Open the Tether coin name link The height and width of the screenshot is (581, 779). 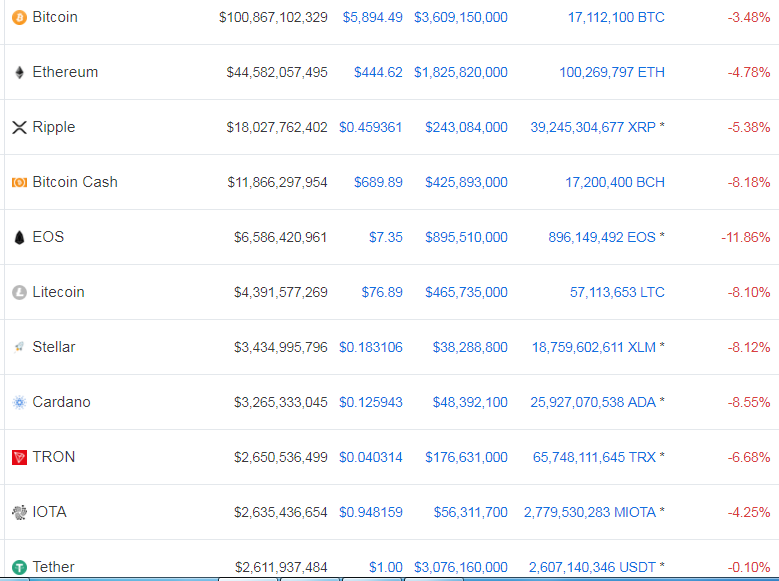click(x=54, y=567)
